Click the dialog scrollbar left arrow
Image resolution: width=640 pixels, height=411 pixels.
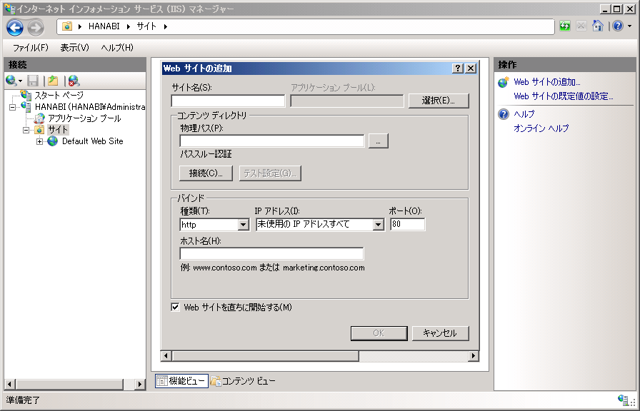coord(166,356)
